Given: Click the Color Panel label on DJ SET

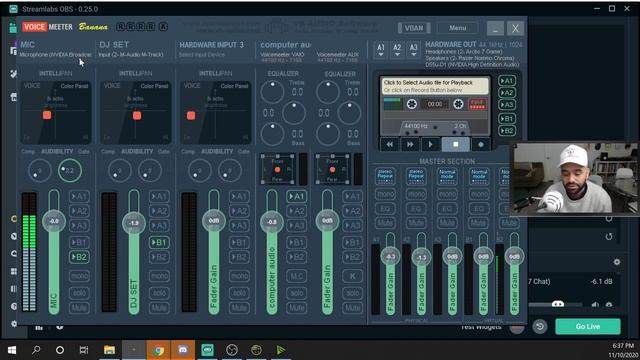Looking at the screenshot, I should click(x=154, y=86).
